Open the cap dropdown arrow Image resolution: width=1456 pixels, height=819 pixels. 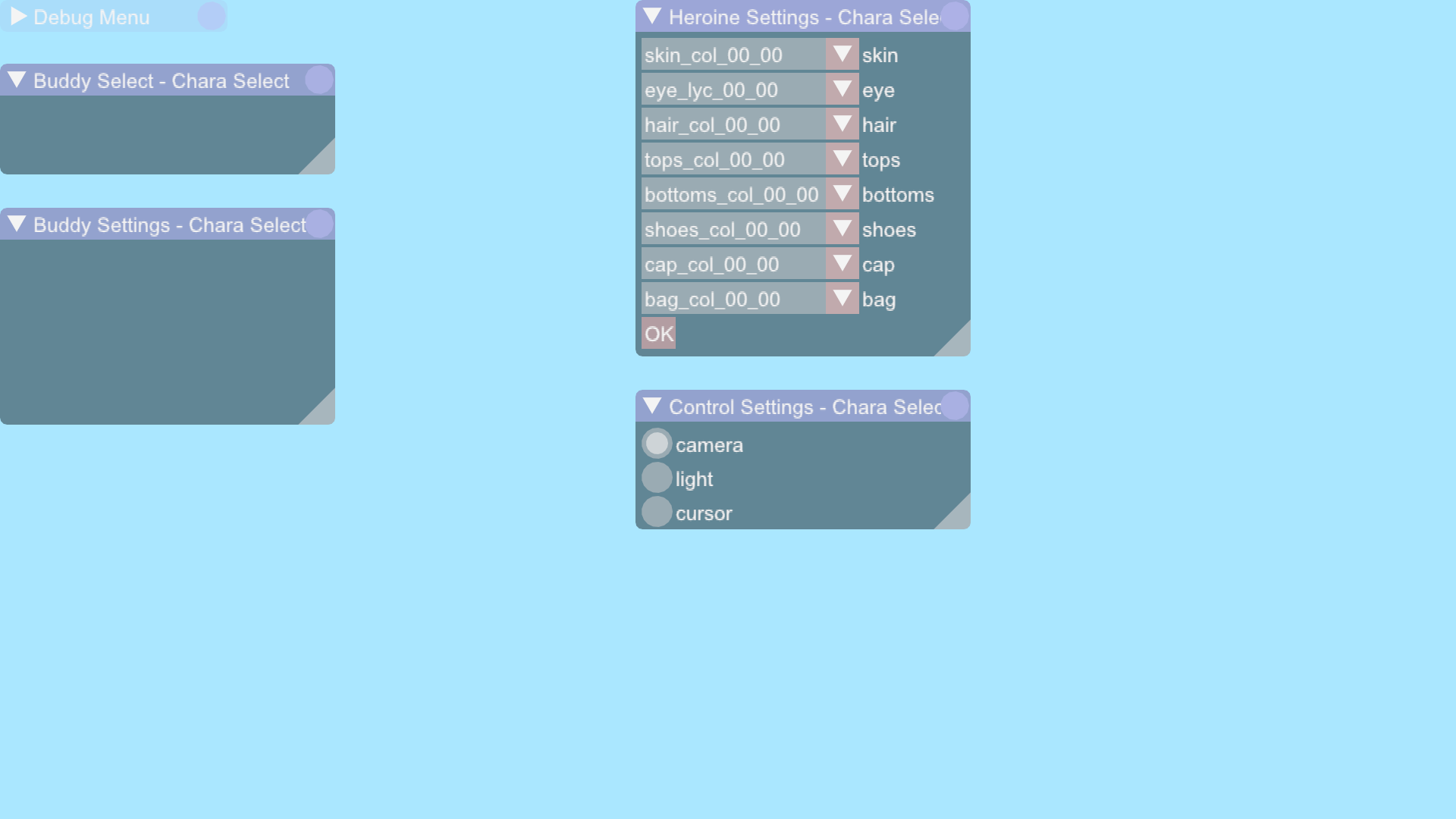tap(843, 263)
